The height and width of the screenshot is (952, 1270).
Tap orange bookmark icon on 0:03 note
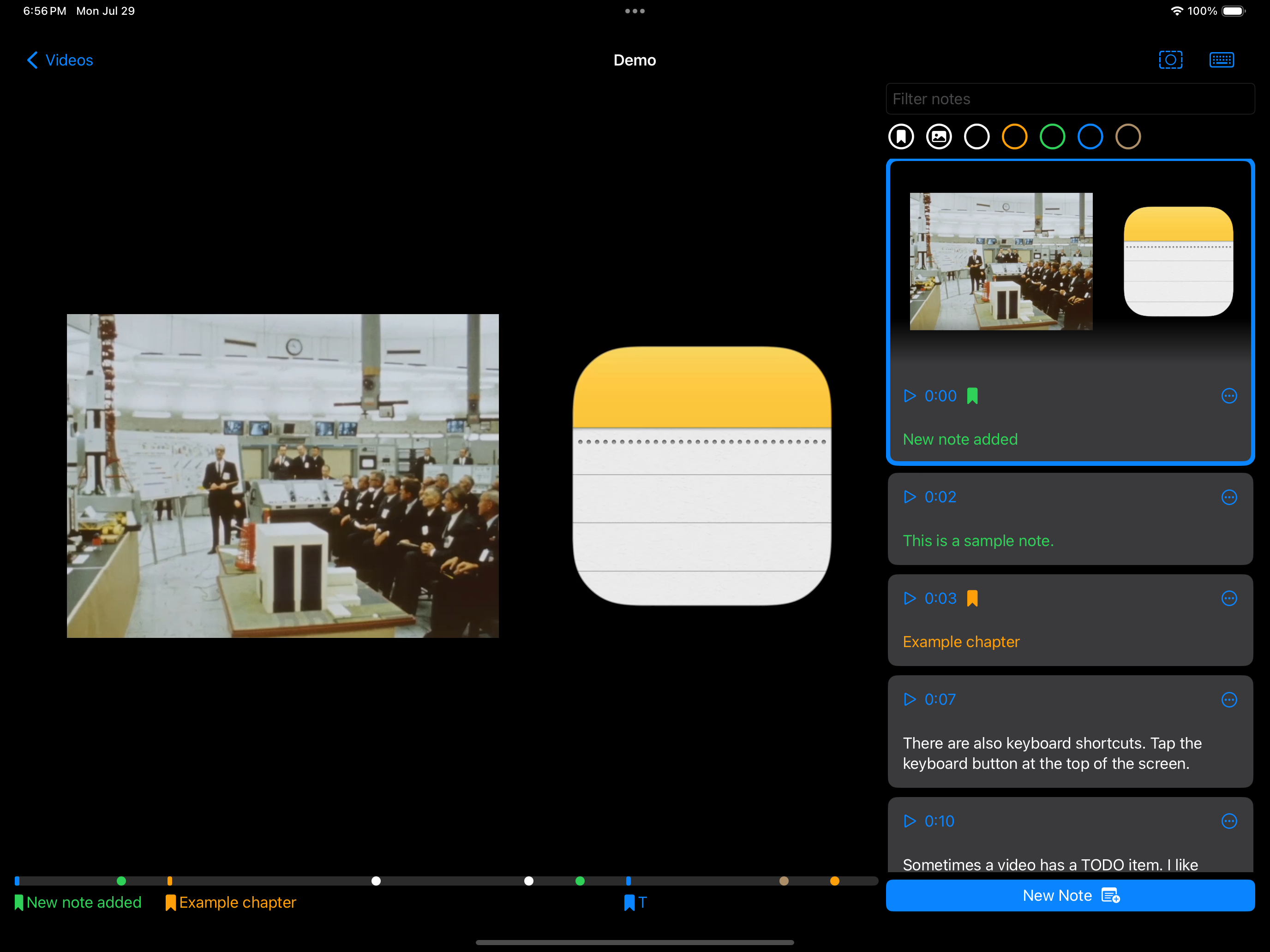point(972,599)
